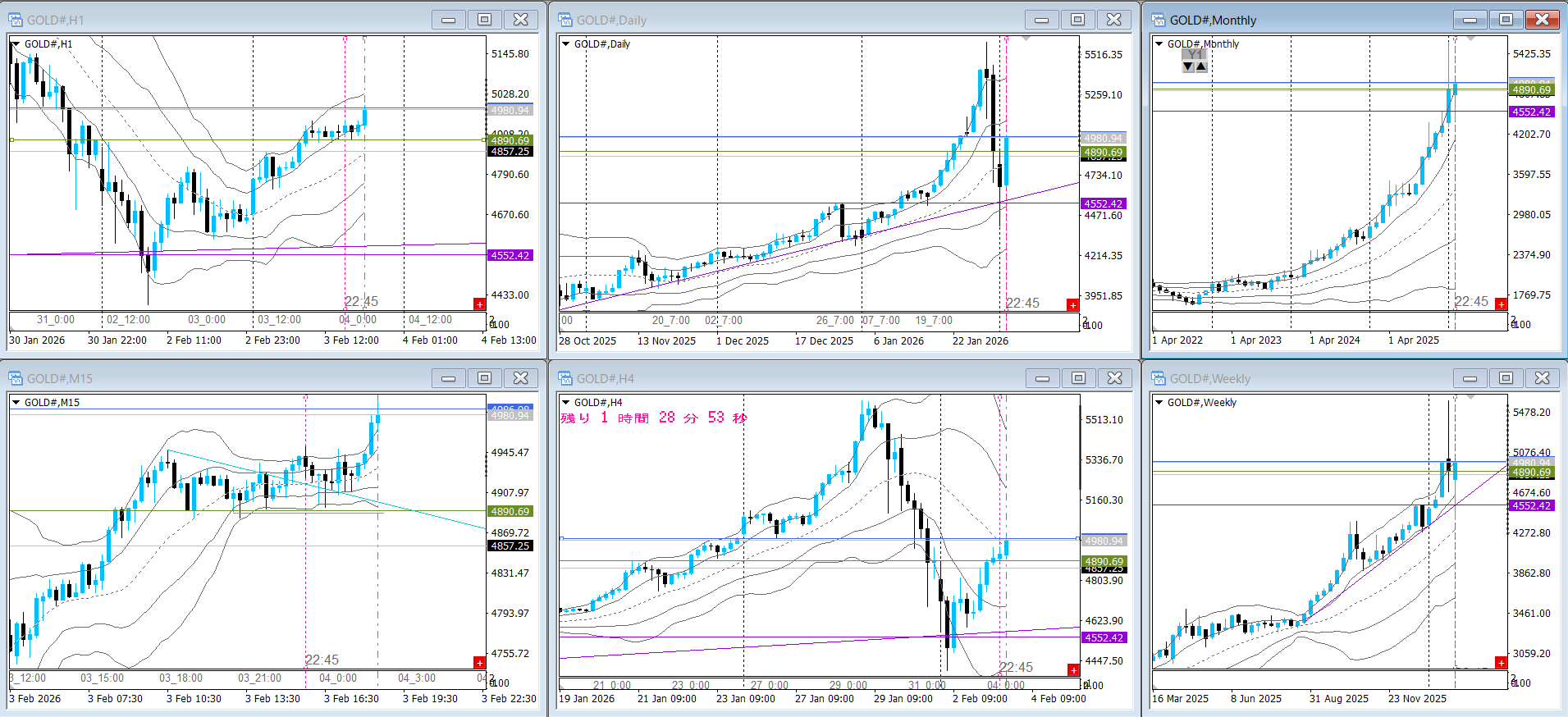Screen dimensions: 1568x717
Task: Expand the triangle beside the GOLD#,H1 chart label
Action: [16, 44]
